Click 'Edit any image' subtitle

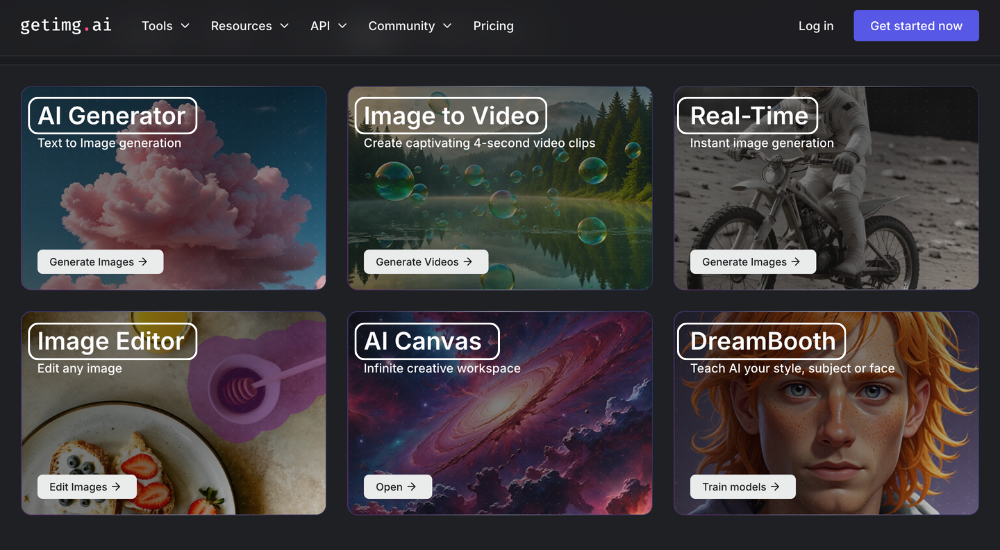[80, 368]
